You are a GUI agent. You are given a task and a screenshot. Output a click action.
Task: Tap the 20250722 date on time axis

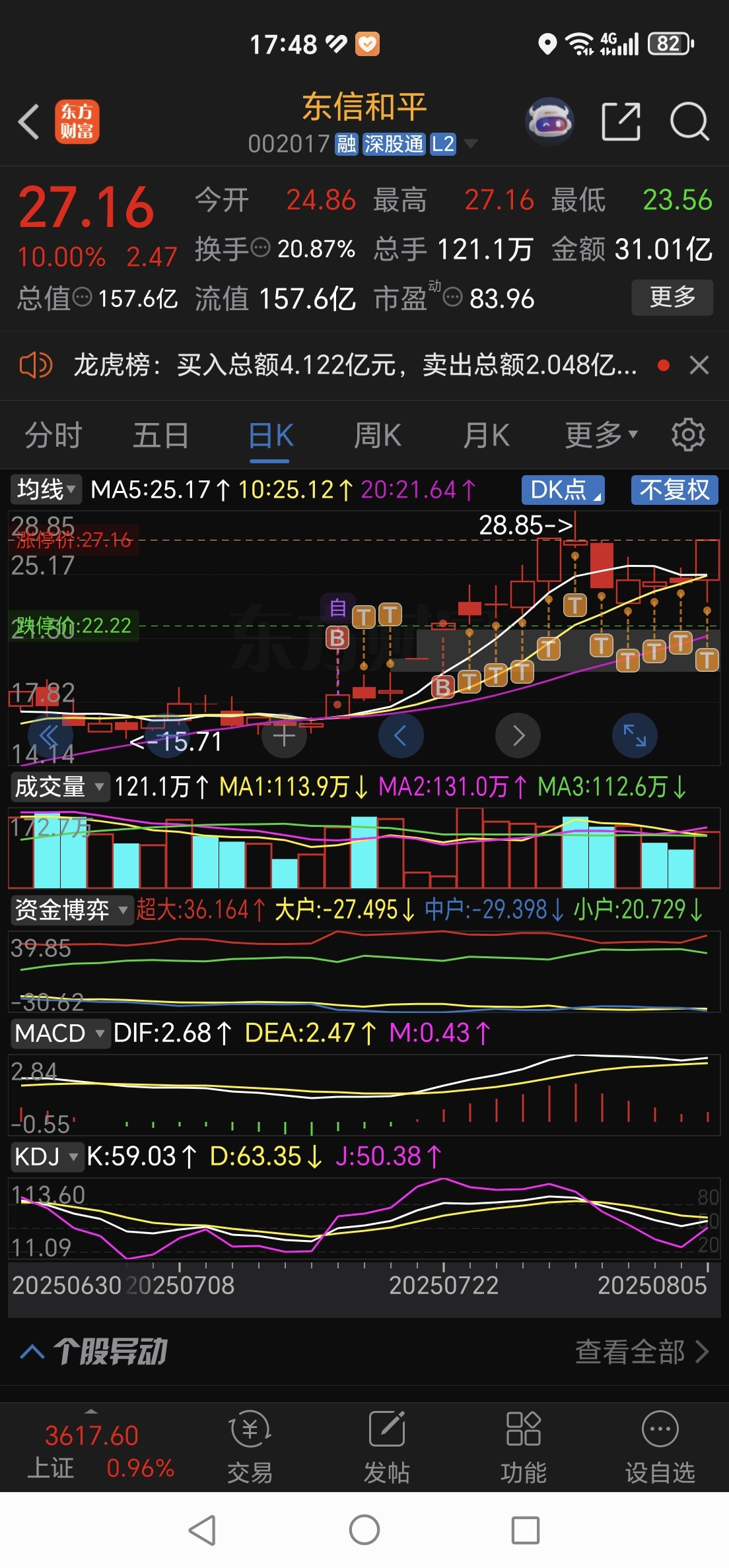point(444,1285)
